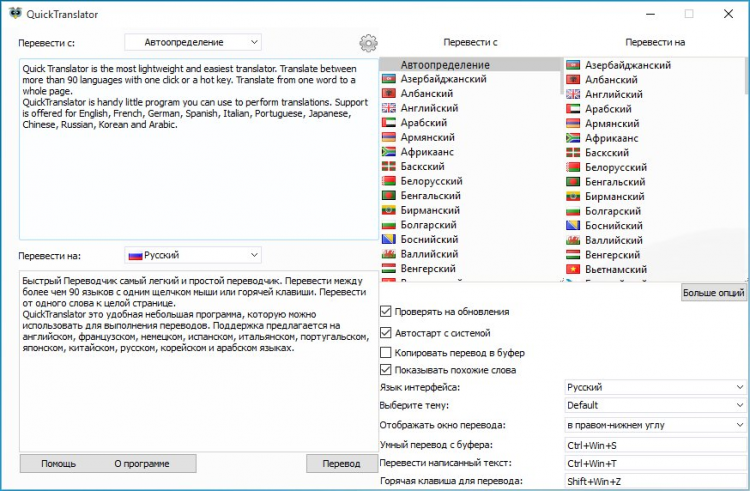Viewport: 750px width, 491px height.
Task: Open Отображать окно перевода position dropdown
Action: [655, 425]
